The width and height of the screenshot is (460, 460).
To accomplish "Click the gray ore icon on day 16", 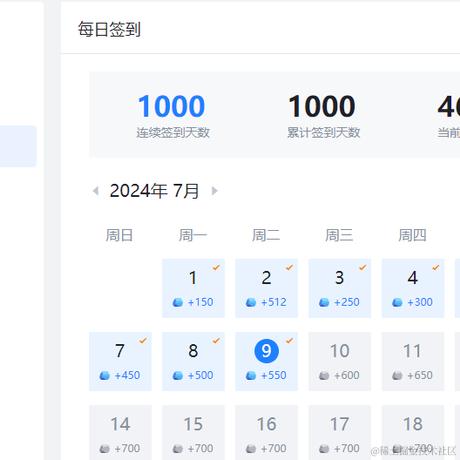I will pos(251,449).
